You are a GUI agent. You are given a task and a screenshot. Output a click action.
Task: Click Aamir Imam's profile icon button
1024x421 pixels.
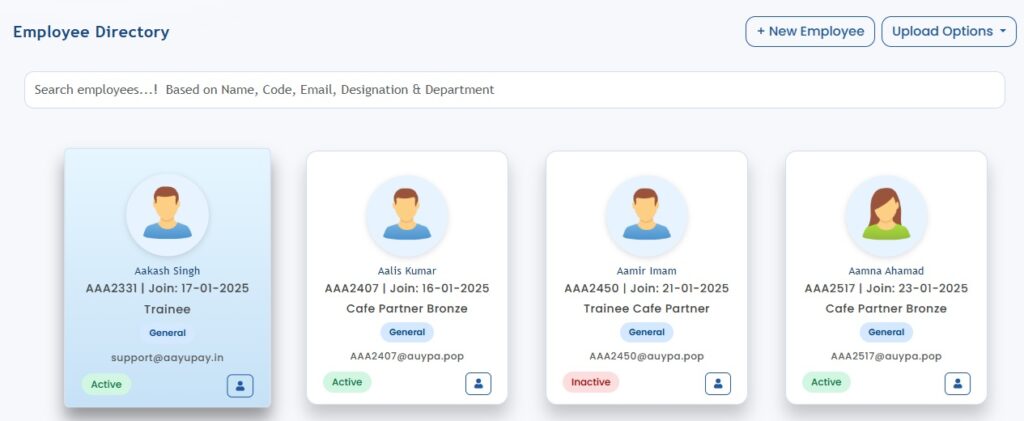(718, 383)
